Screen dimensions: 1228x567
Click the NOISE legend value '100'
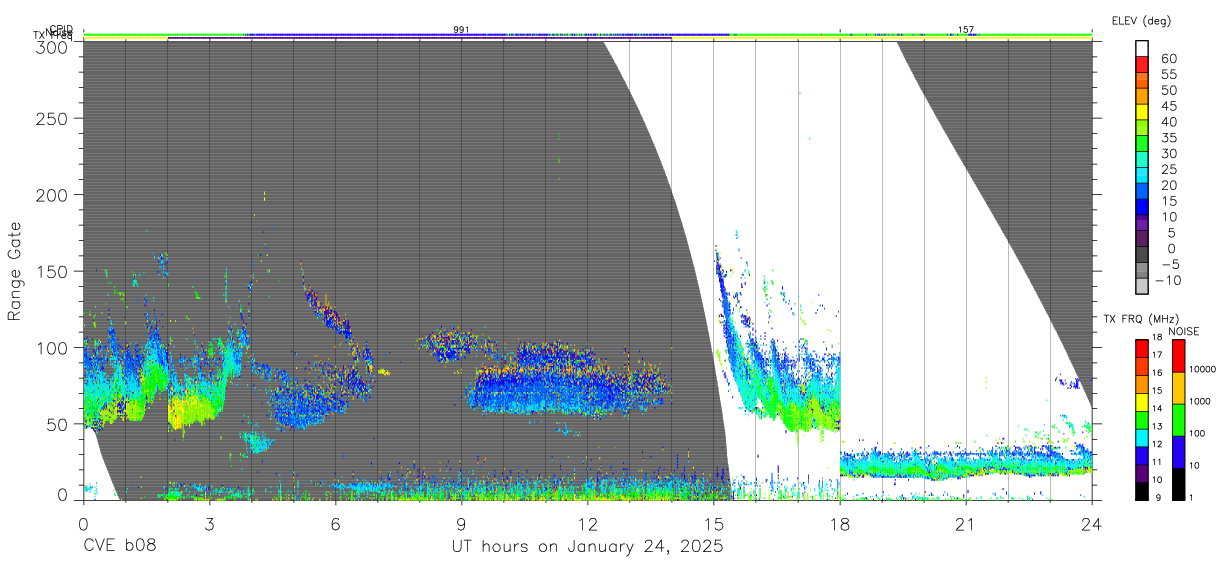pos(1197,433)
